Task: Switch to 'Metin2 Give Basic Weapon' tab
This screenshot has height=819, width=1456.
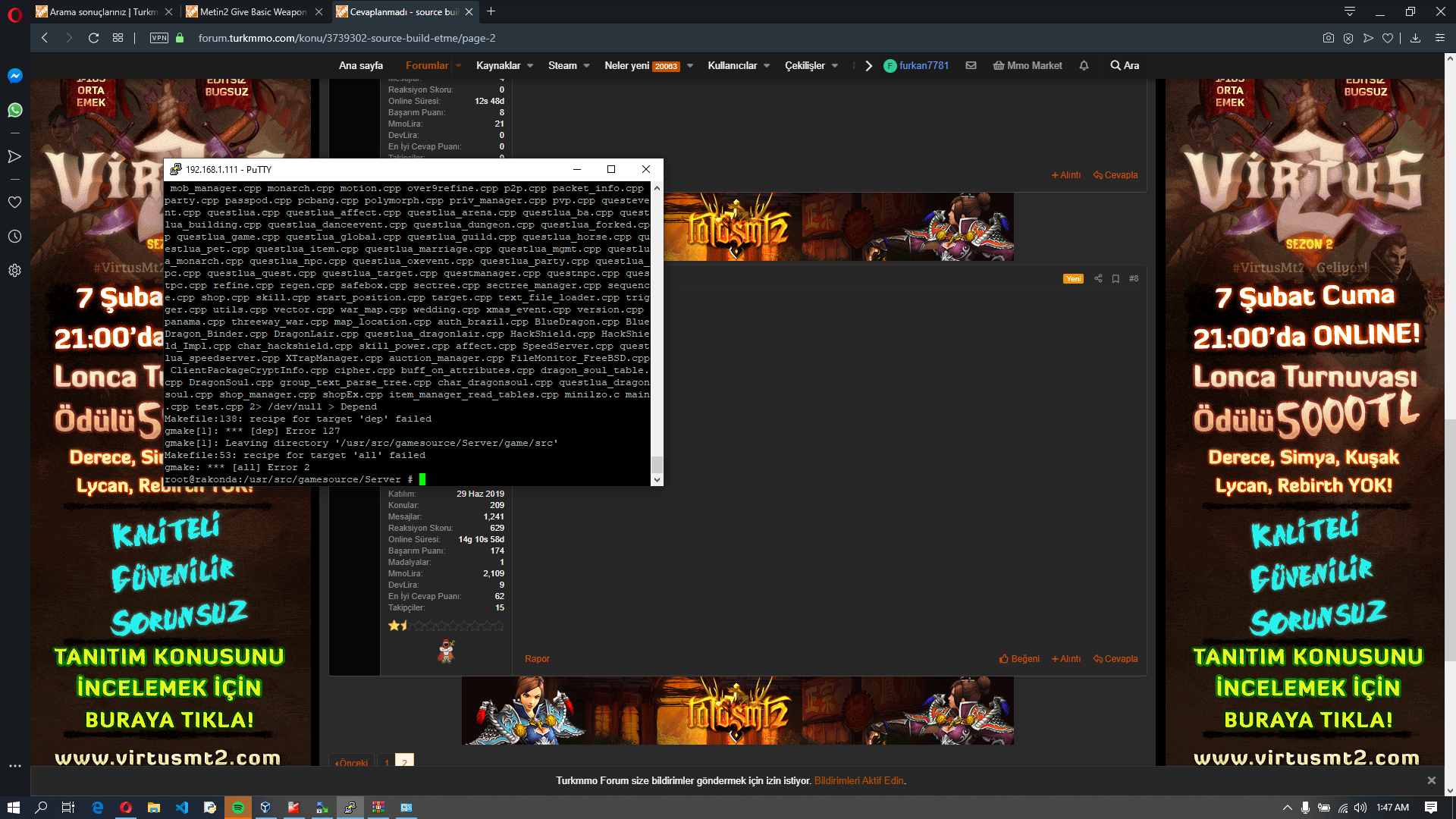Action: tap(254, 11)
